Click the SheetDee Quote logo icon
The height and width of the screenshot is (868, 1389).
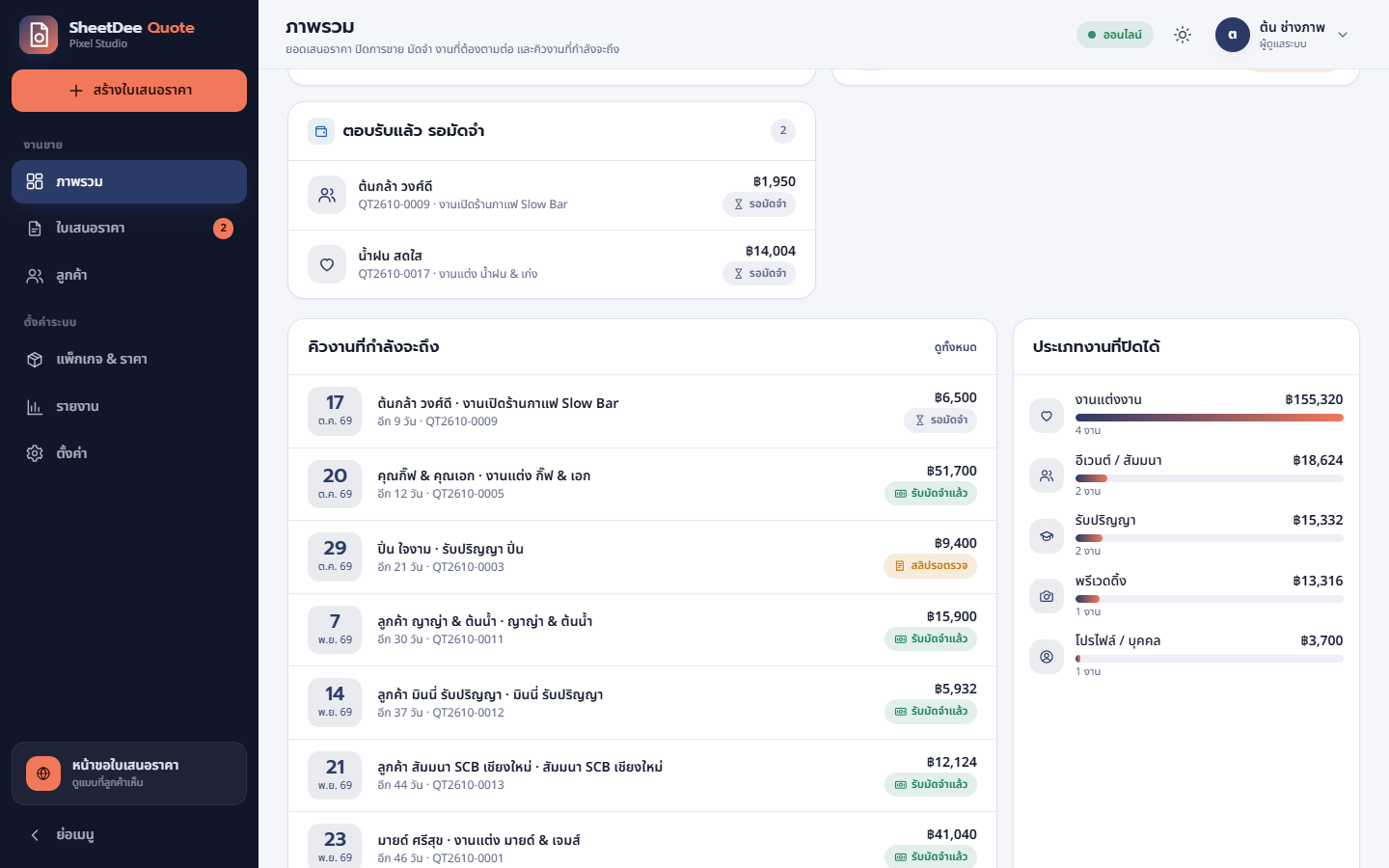[39, 35]
